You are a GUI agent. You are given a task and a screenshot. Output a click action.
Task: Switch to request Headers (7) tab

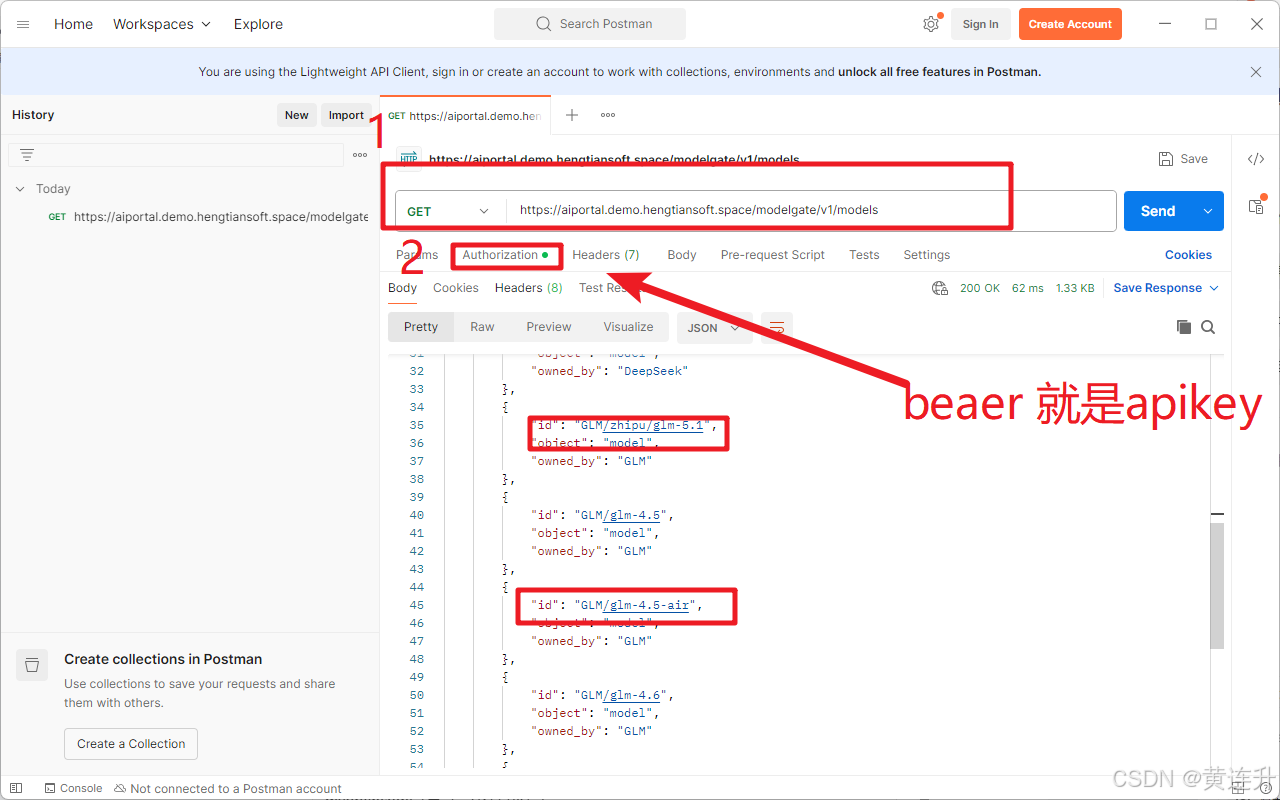coord(606,255)
